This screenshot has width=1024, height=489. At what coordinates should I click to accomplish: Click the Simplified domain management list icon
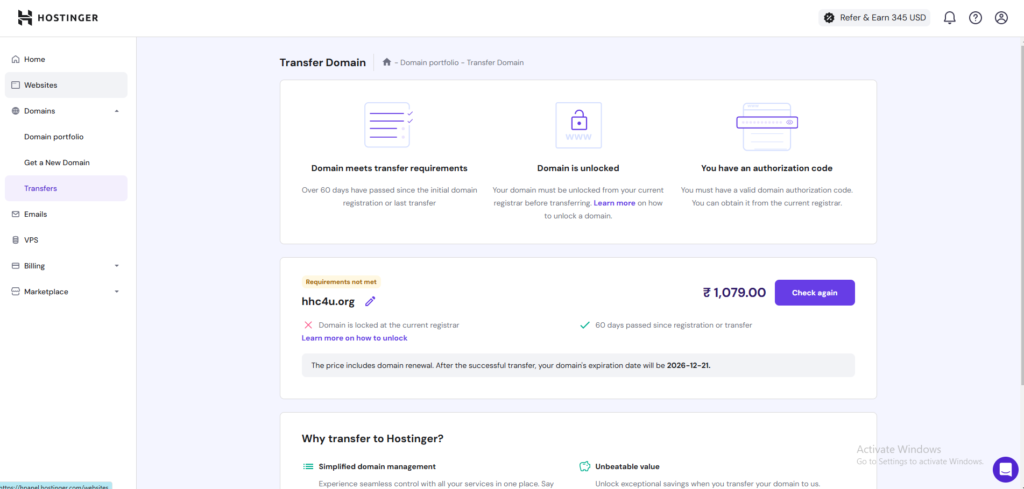point(308,467)
